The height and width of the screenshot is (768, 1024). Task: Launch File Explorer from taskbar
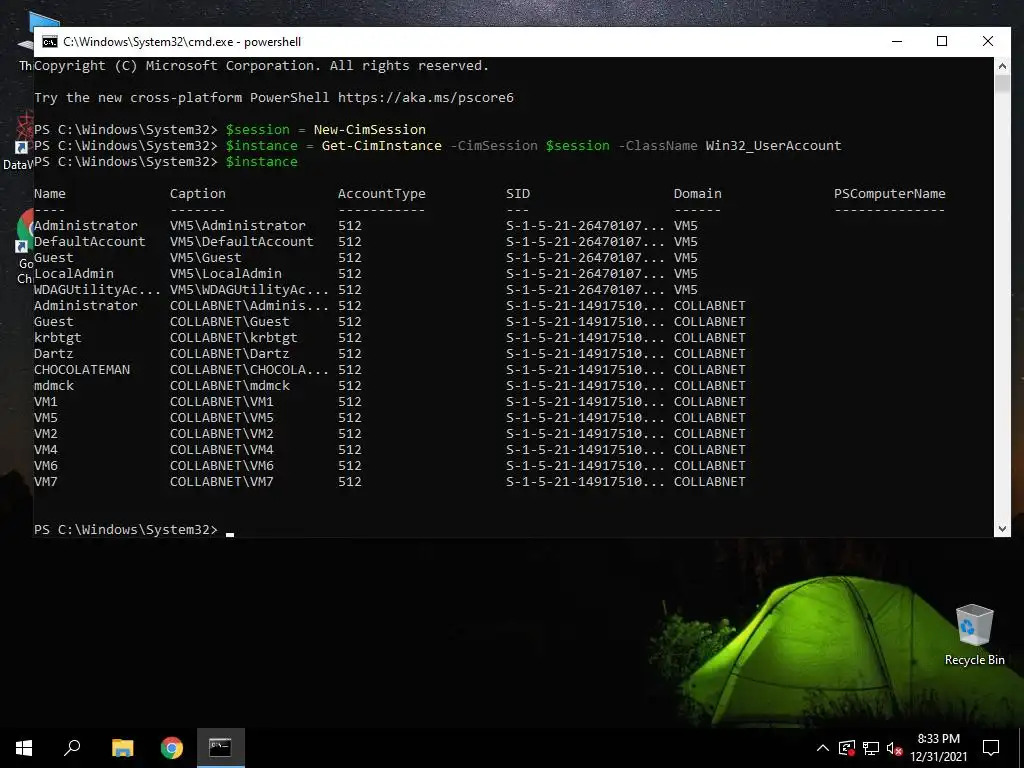click(122, 748)
